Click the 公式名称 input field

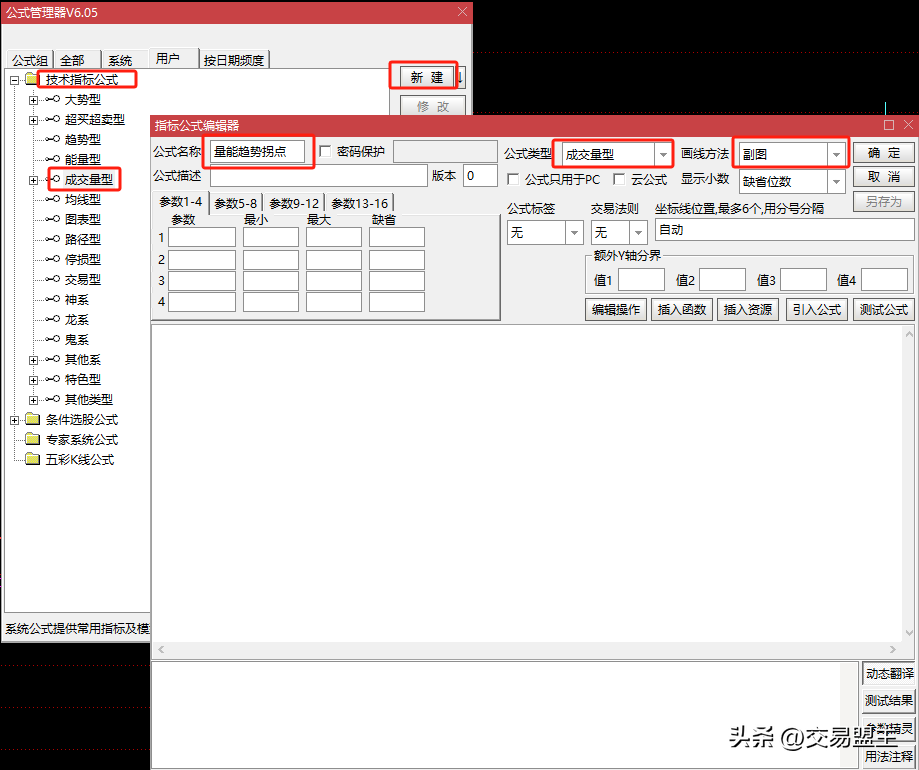257,152
